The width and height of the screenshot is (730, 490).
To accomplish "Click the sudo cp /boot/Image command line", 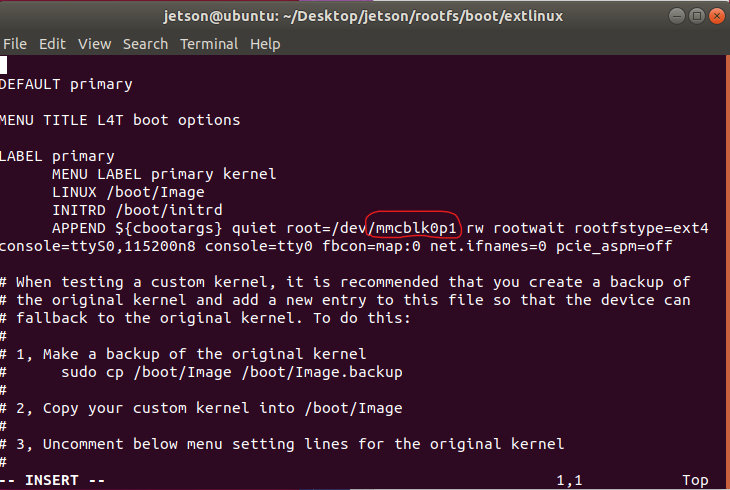I will pos(231,372).
